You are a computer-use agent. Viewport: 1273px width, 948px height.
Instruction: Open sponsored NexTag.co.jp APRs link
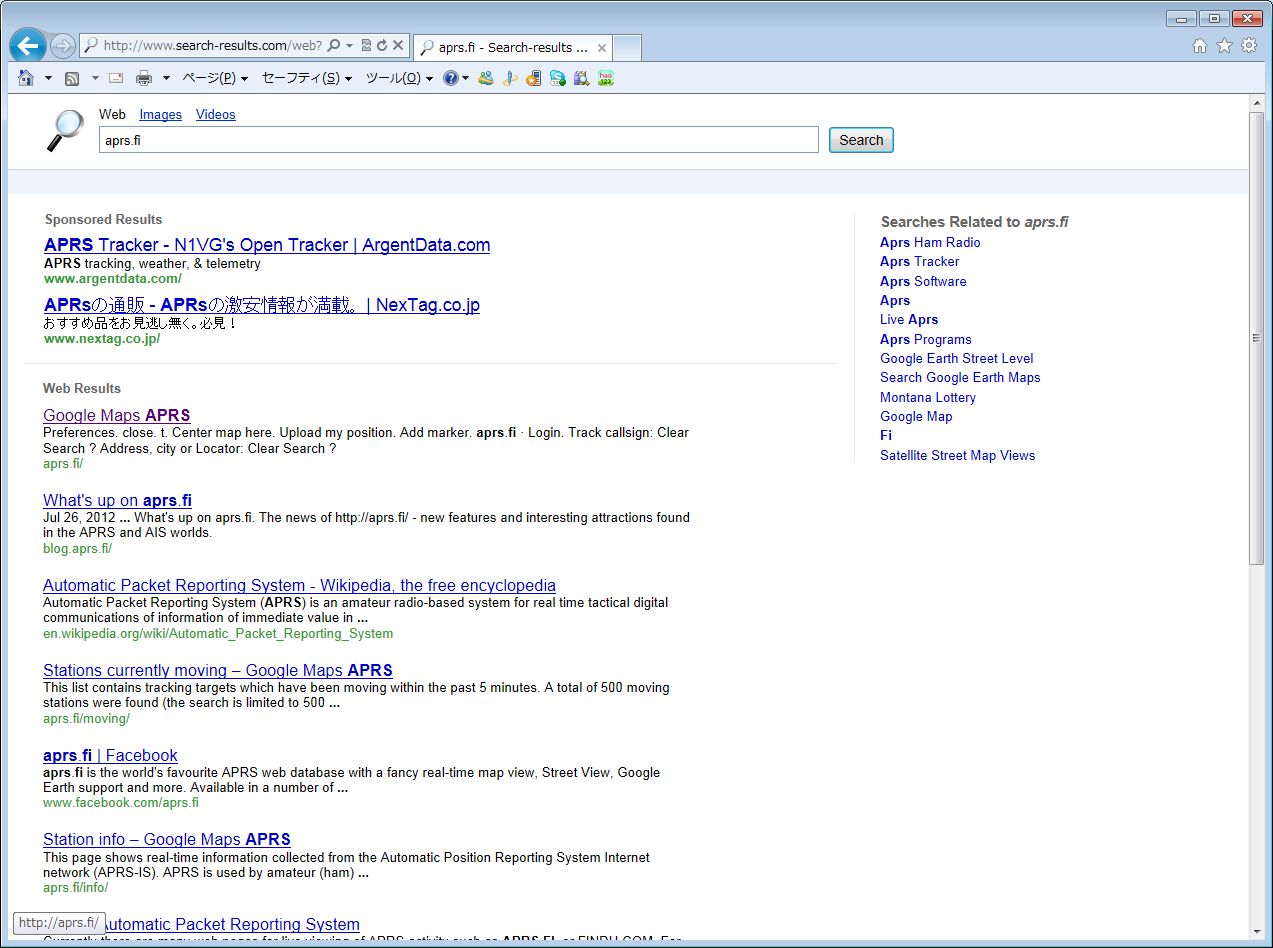(262, 305)
